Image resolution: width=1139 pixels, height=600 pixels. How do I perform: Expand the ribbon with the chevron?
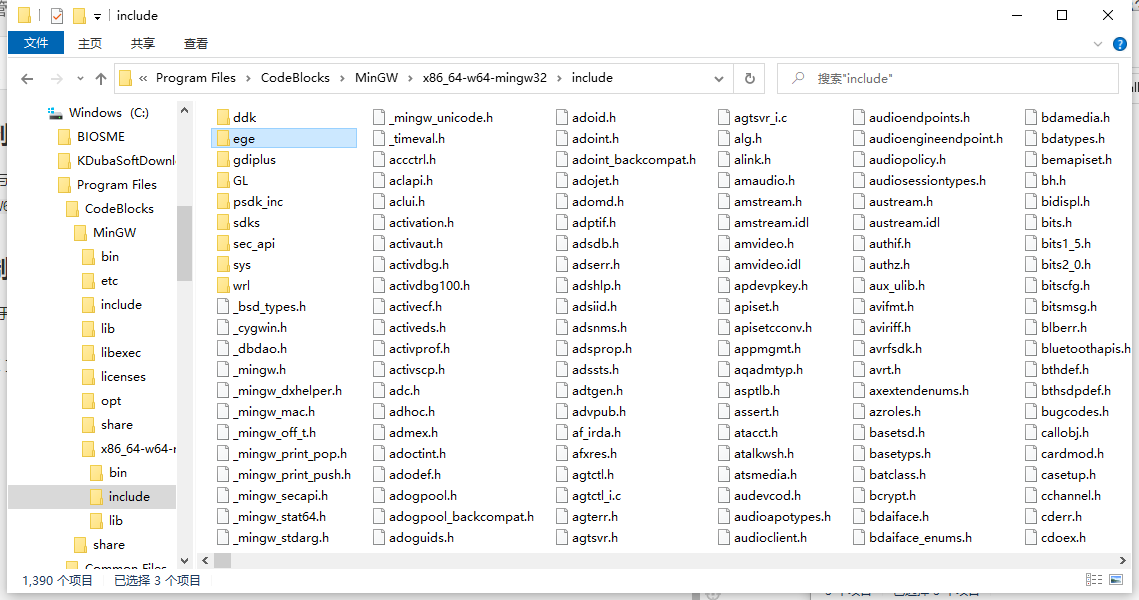pos(1098,44)
